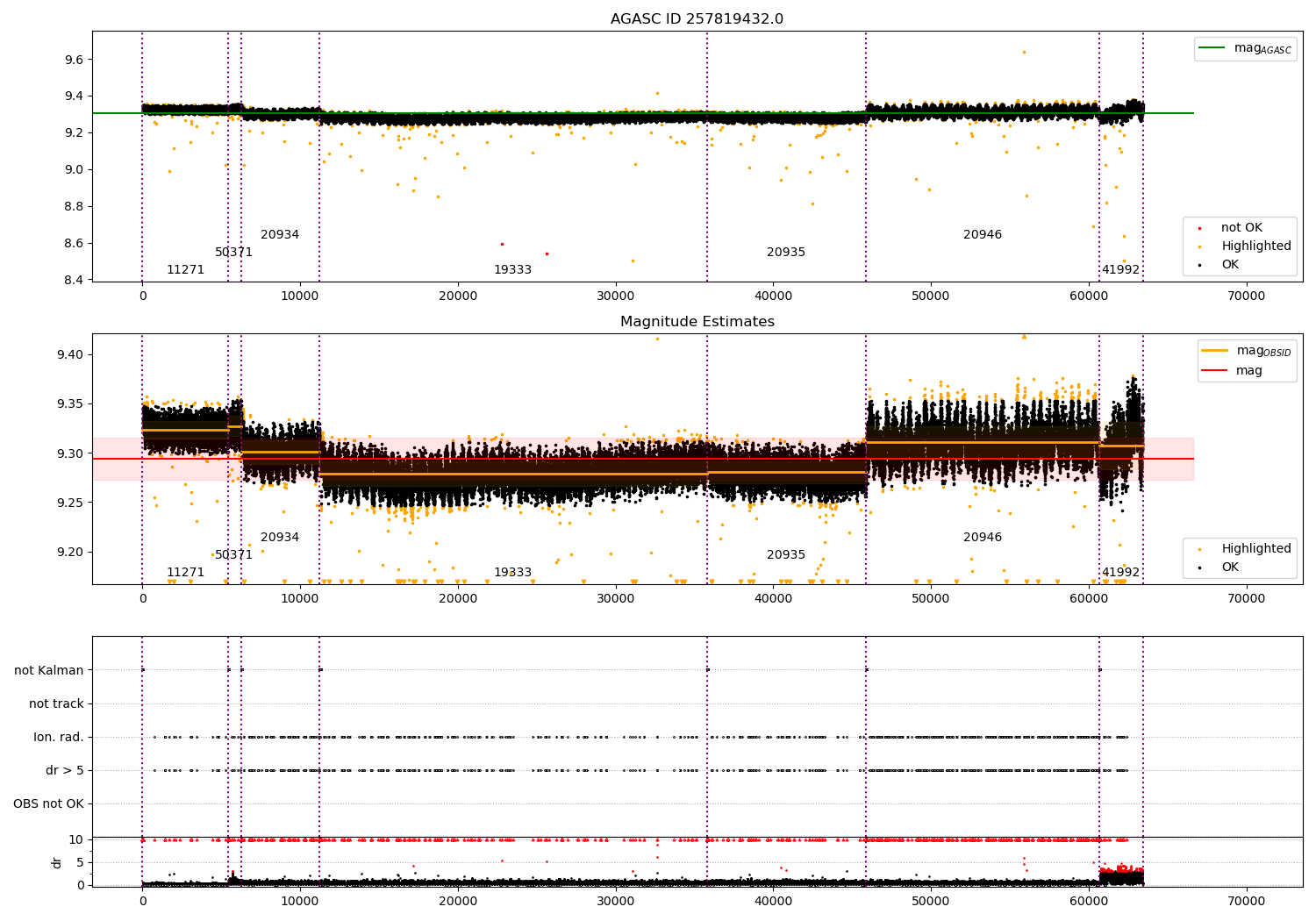Viewport: 1316px width, 921px height.
Task: Click the 9.6 y-axis tick label
Action: [x=74, y=60]
